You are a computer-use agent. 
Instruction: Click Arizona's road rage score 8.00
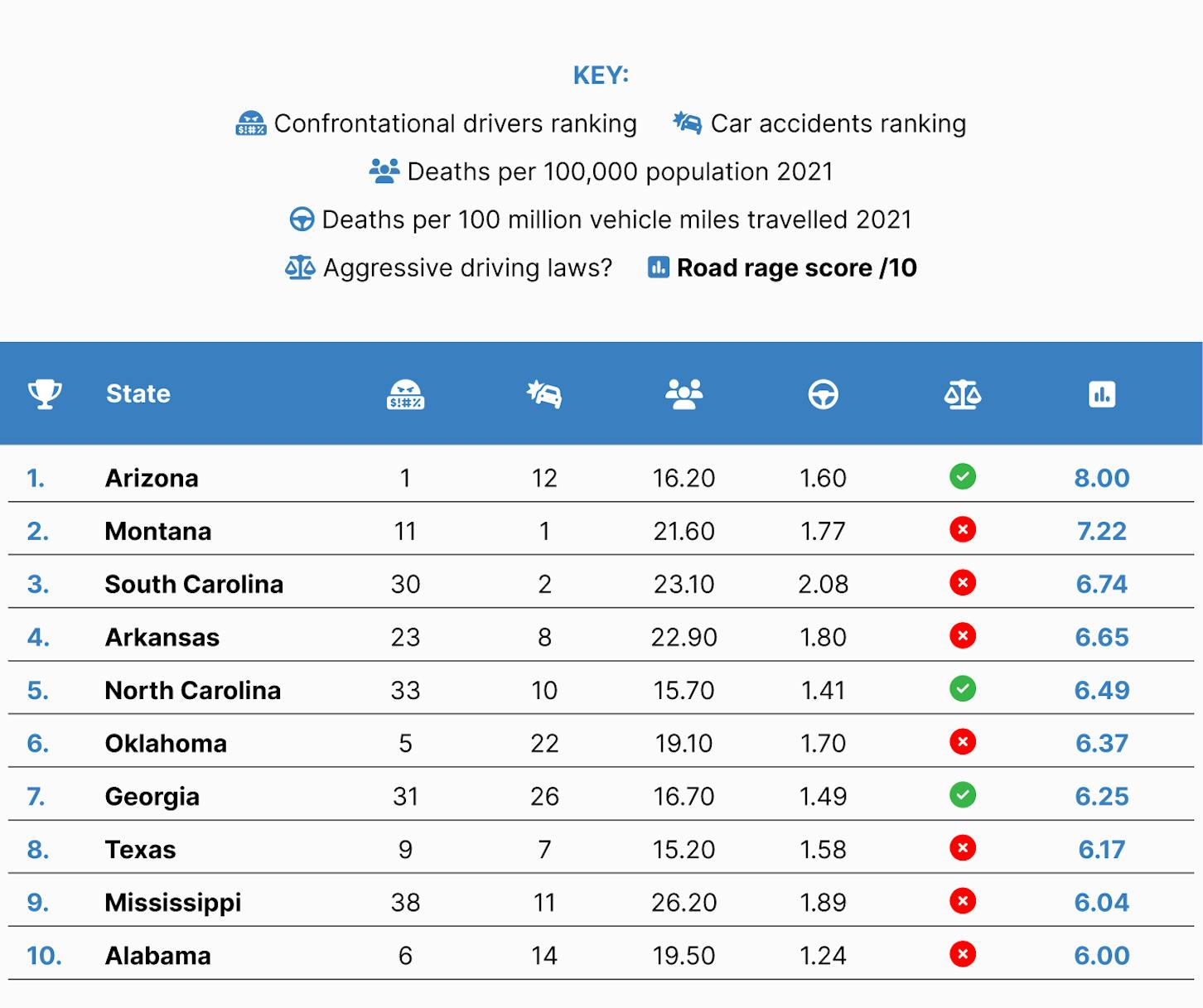pos(1102,478)
